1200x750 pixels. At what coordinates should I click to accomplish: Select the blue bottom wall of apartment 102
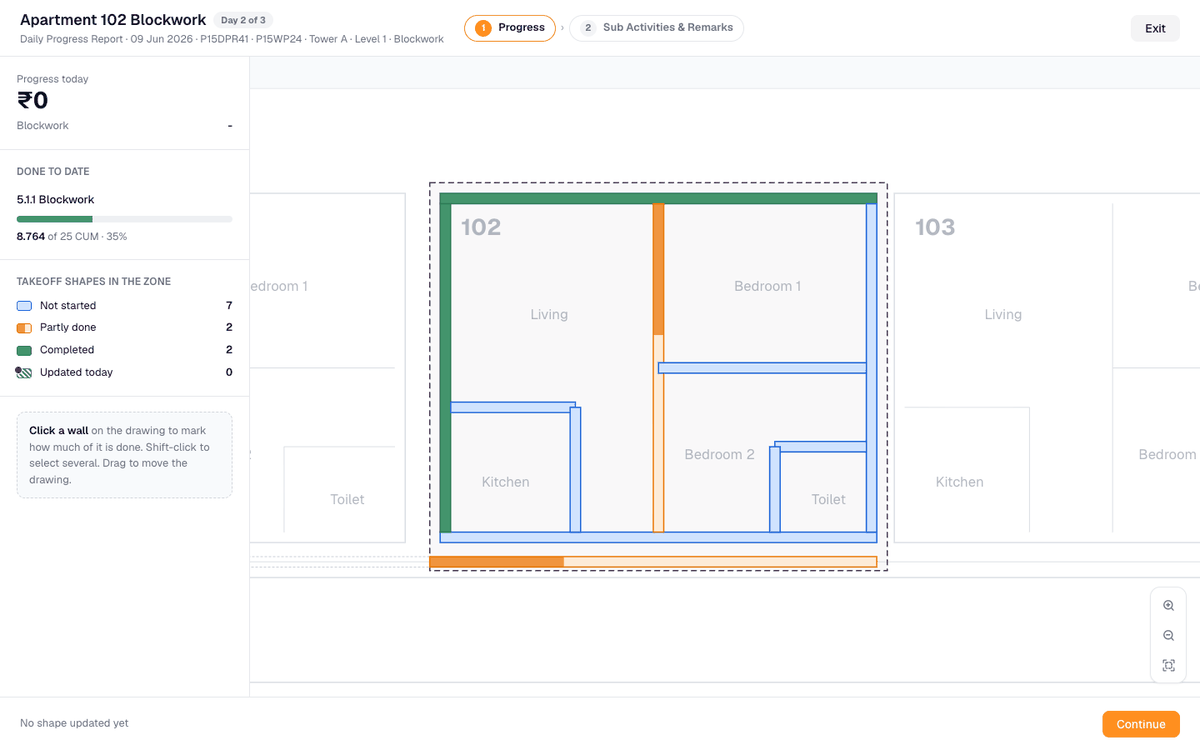click(658, 537)
